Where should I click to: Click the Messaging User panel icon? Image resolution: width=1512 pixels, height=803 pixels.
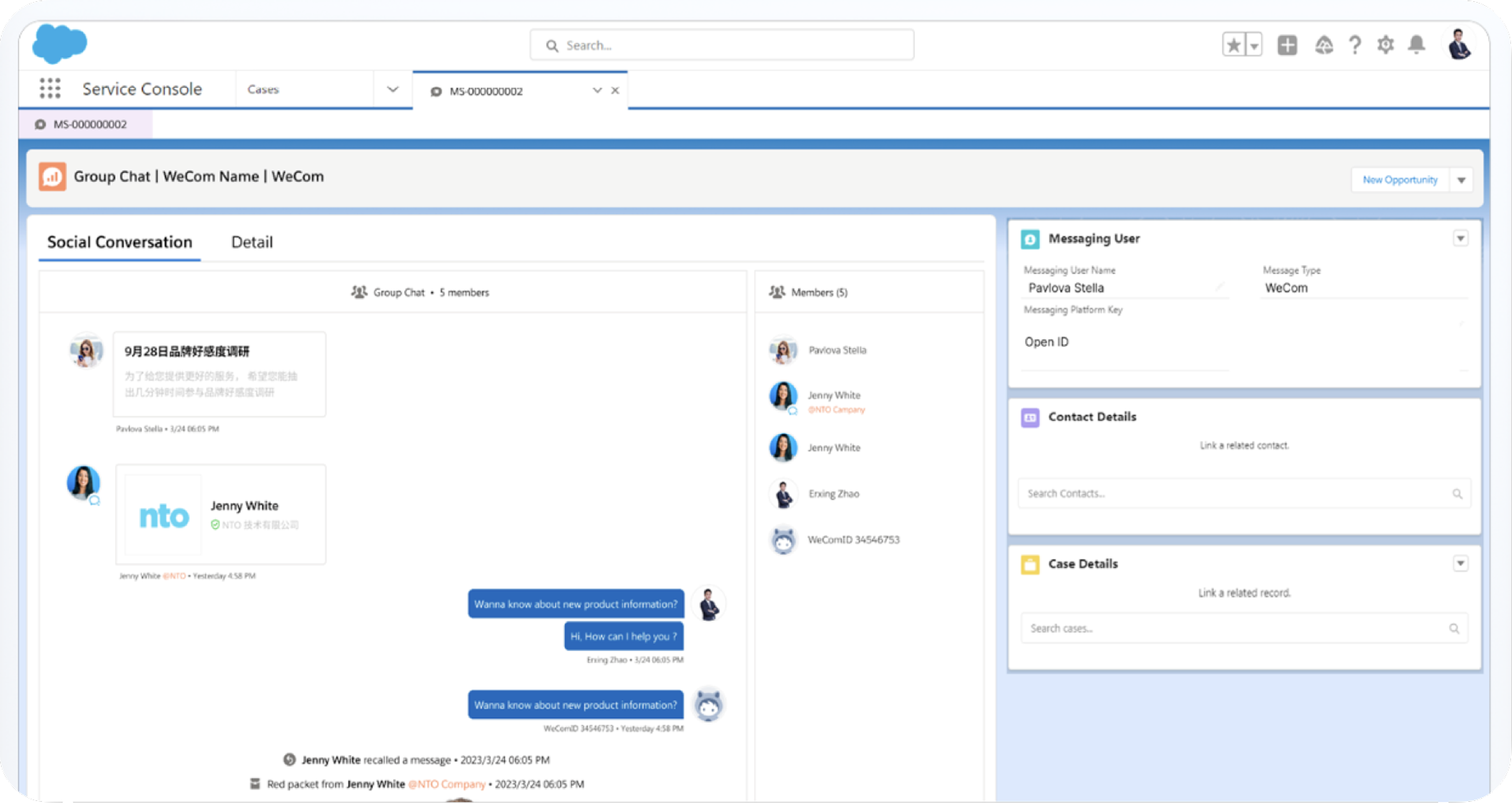click(x=1030, y=239)
